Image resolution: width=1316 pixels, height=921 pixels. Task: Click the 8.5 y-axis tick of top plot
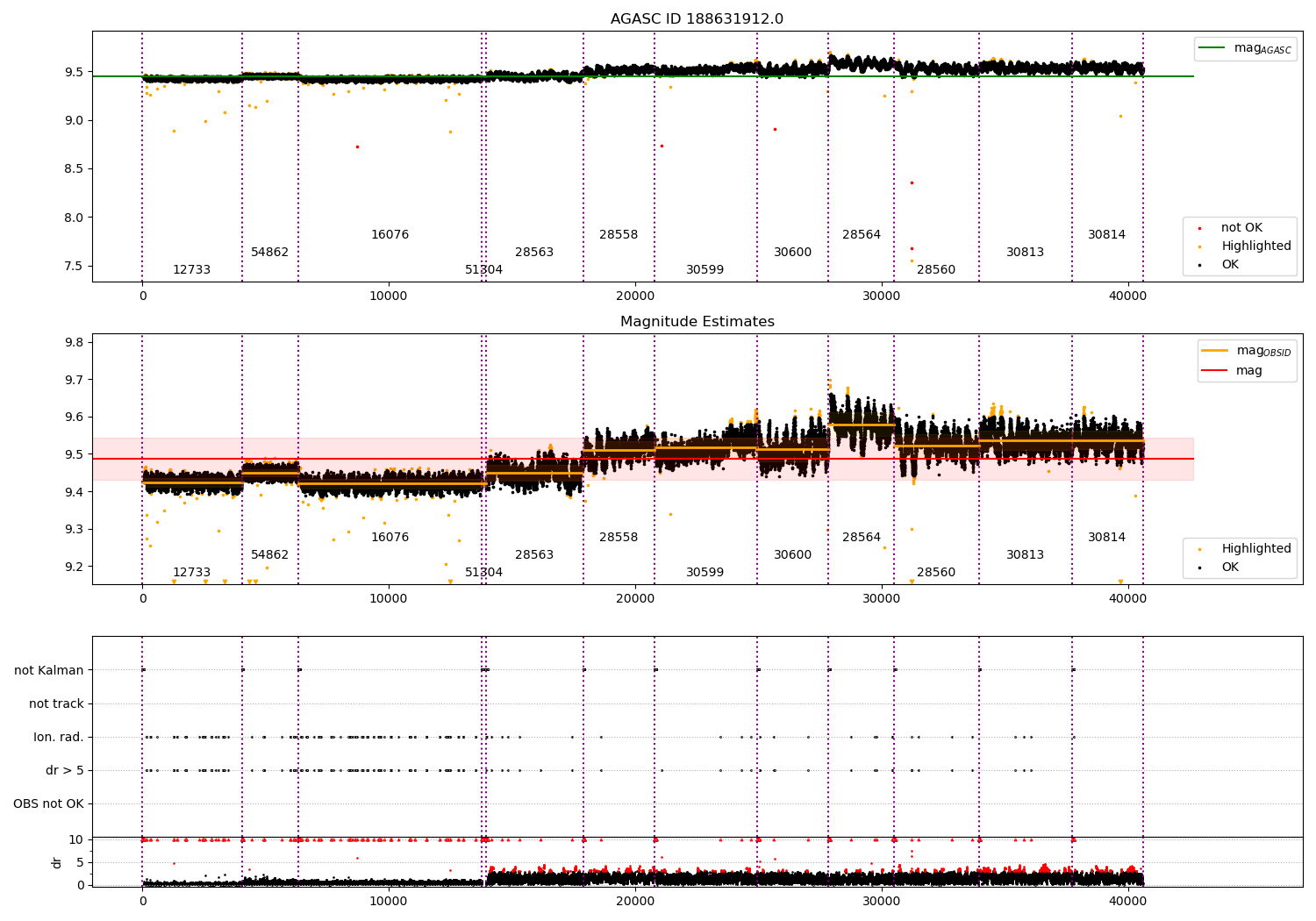pos(74,169)
